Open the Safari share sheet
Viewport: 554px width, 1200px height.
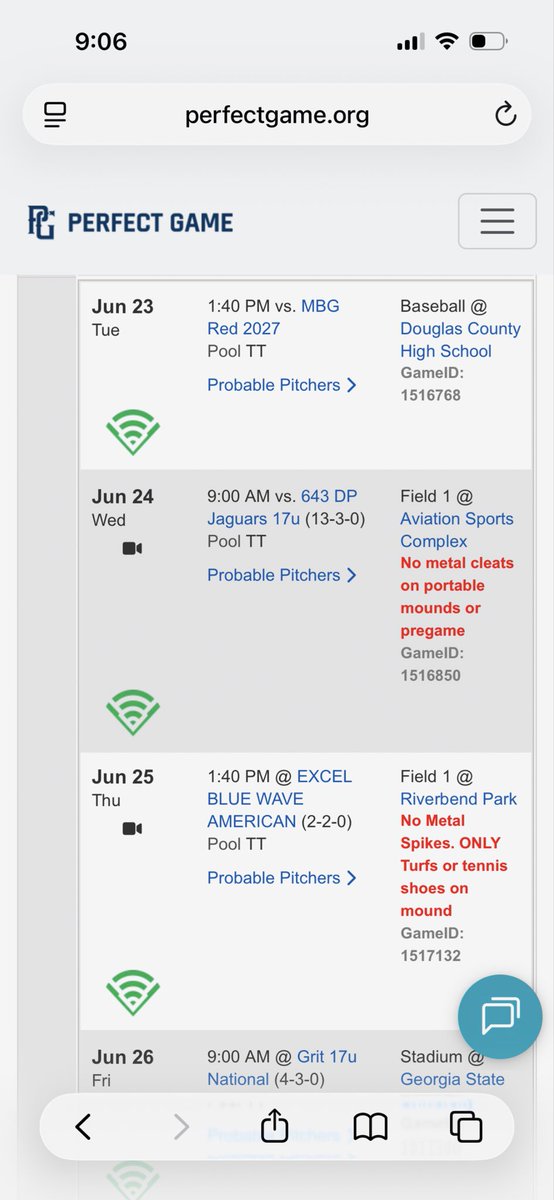click(274, 1127)
